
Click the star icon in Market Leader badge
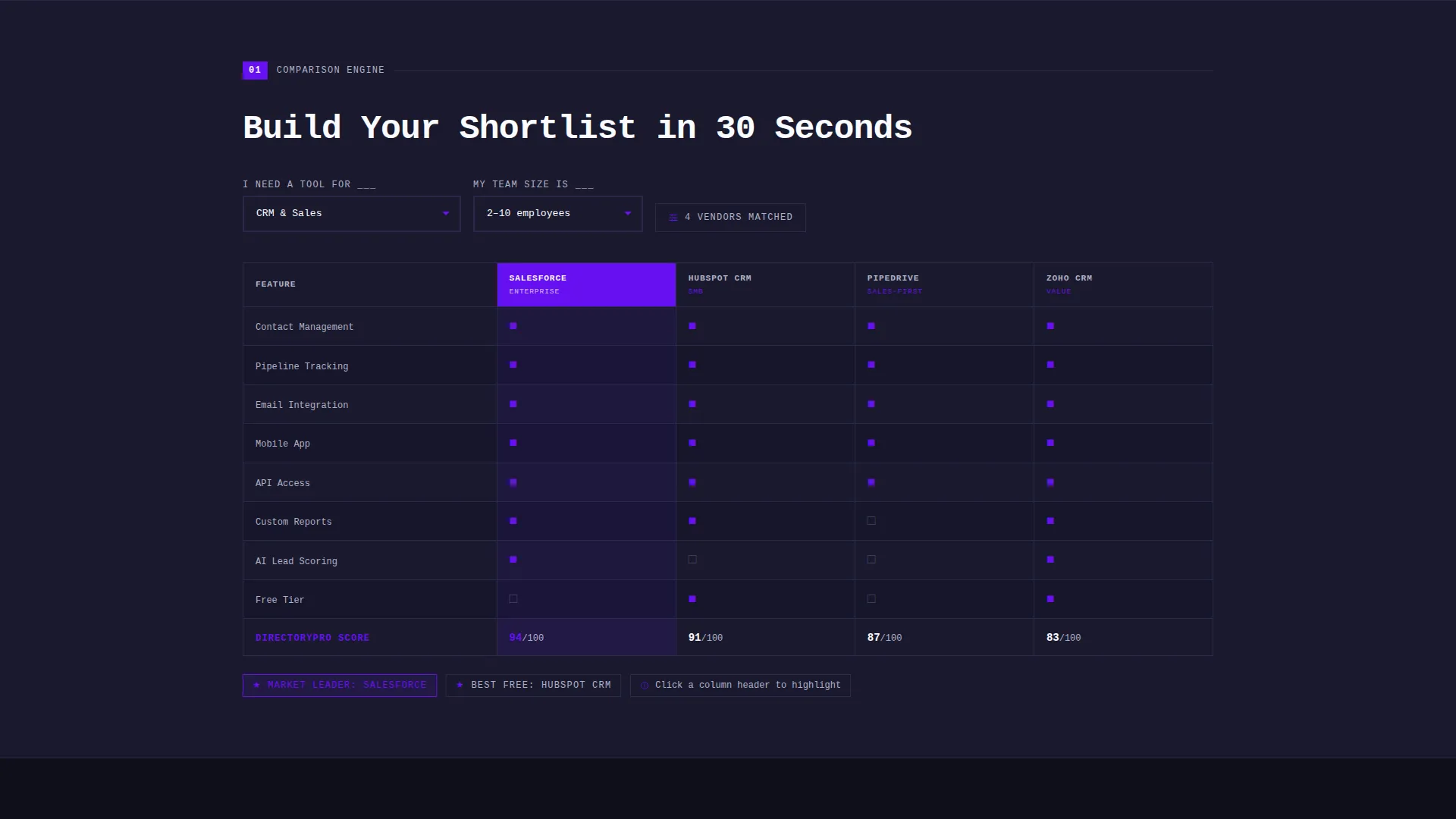pyautogui.click(x=256, y=686)
